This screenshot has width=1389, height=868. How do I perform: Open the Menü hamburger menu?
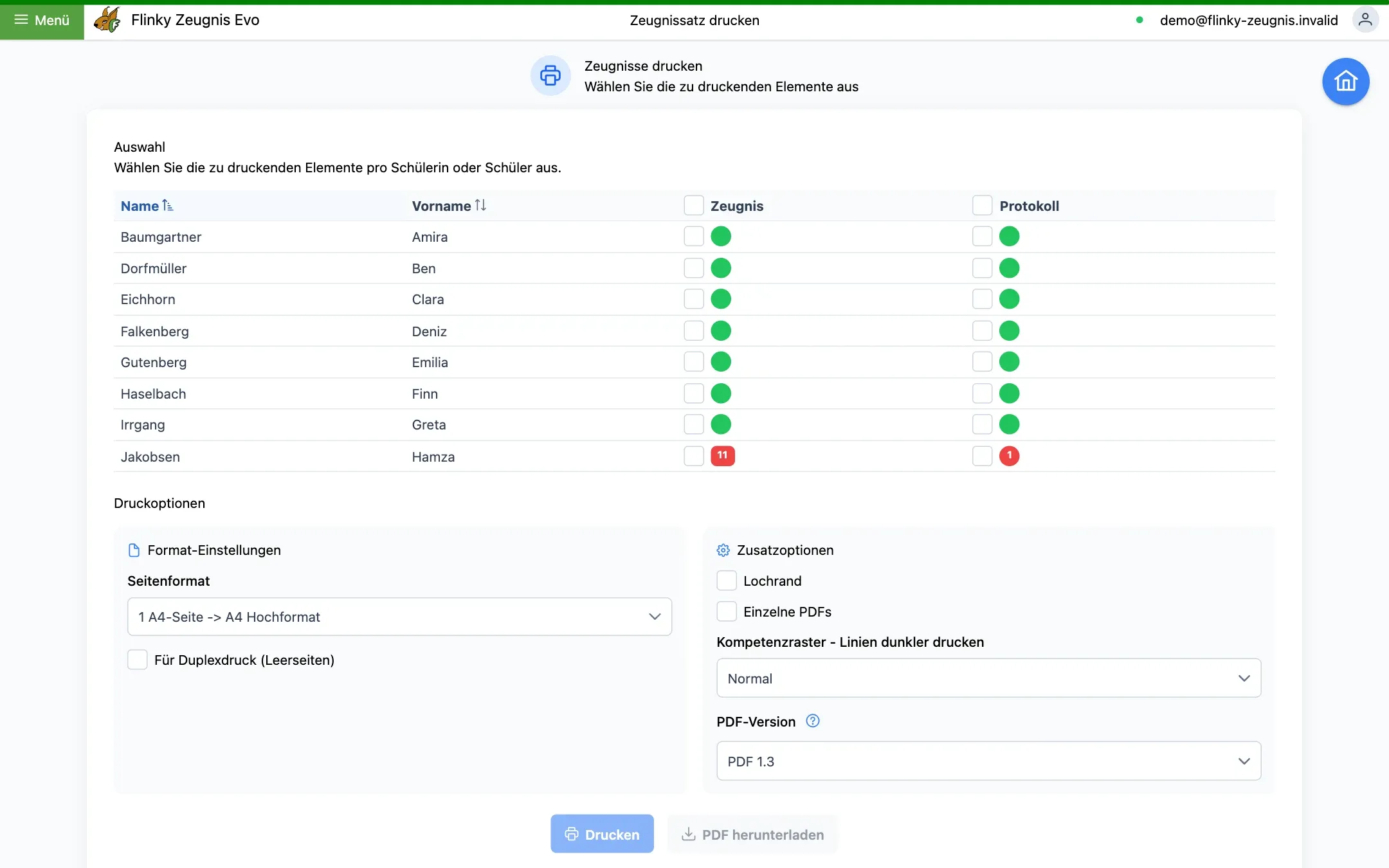coord(42,20)
